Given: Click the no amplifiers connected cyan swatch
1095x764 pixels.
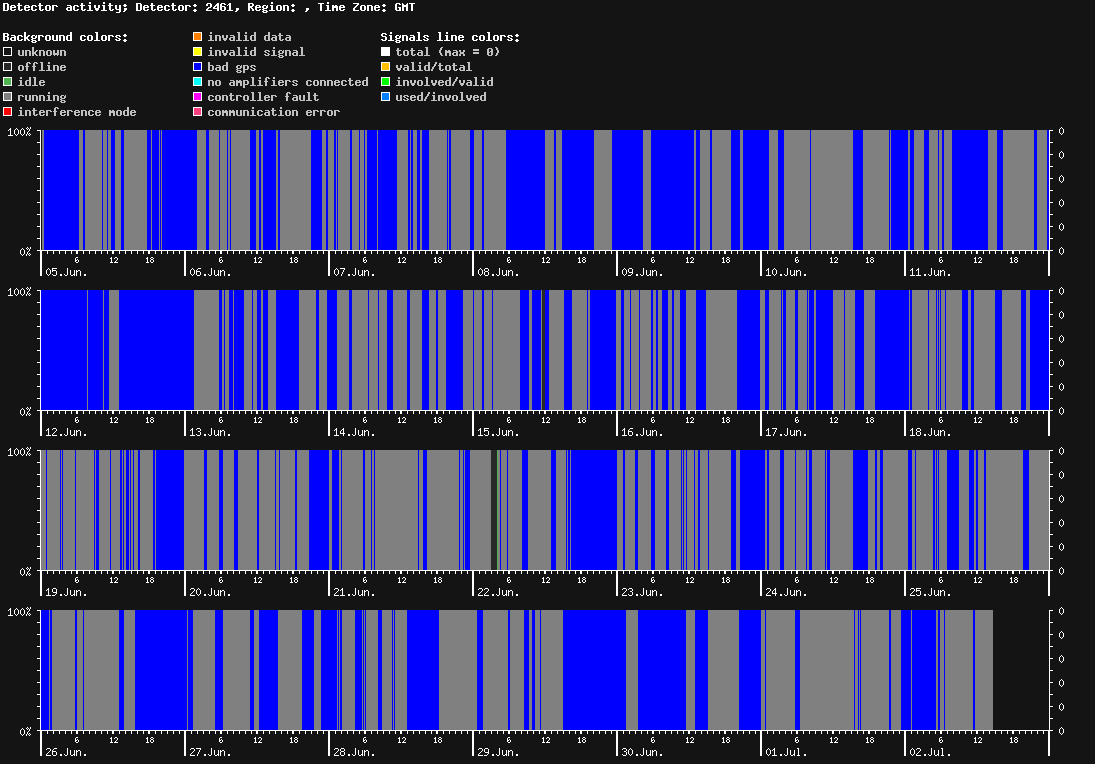Looking at the screenshot, I should (198, 82).
